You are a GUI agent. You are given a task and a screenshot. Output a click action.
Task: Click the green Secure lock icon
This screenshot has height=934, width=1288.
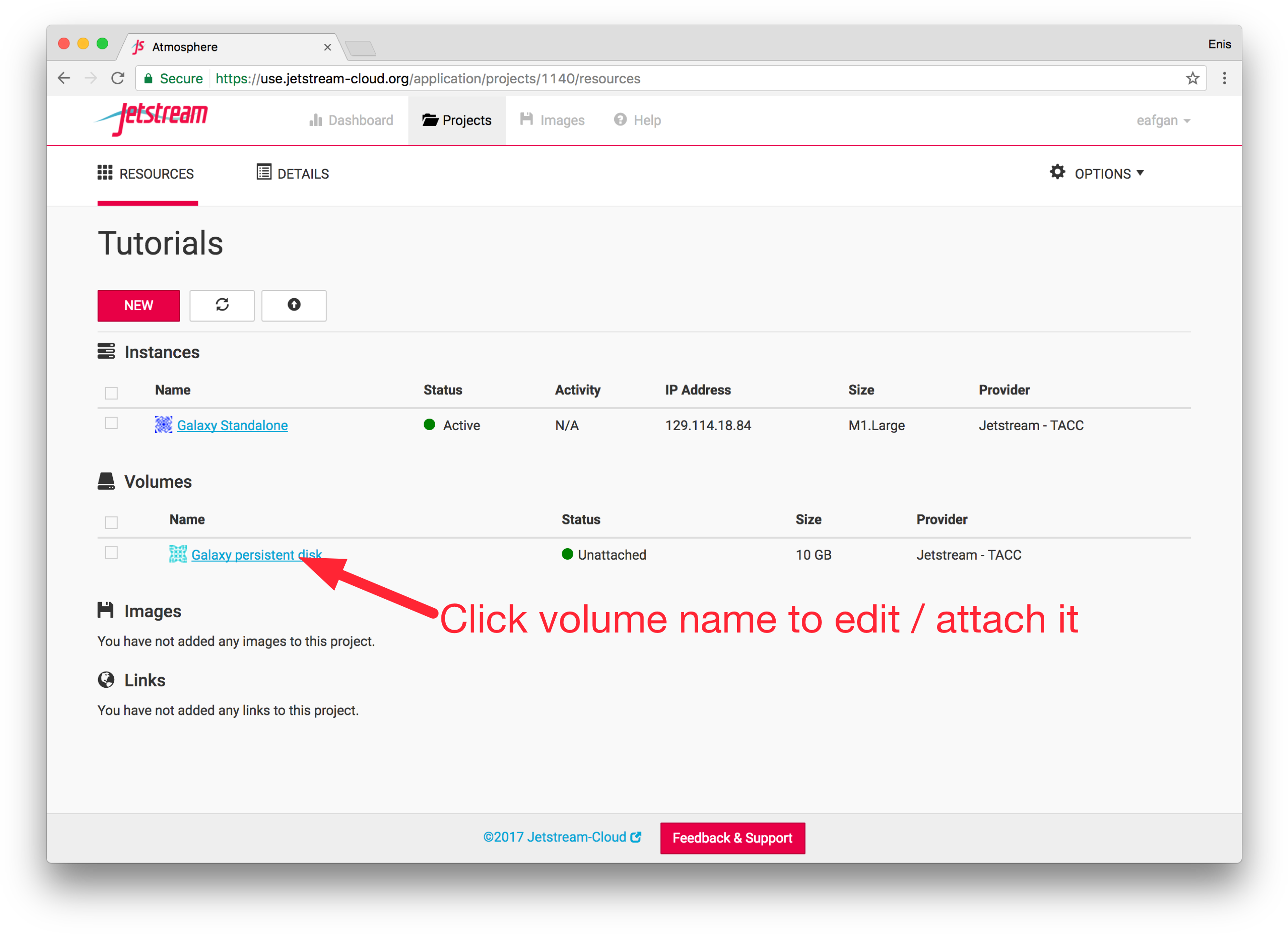(x=149, y=79)
